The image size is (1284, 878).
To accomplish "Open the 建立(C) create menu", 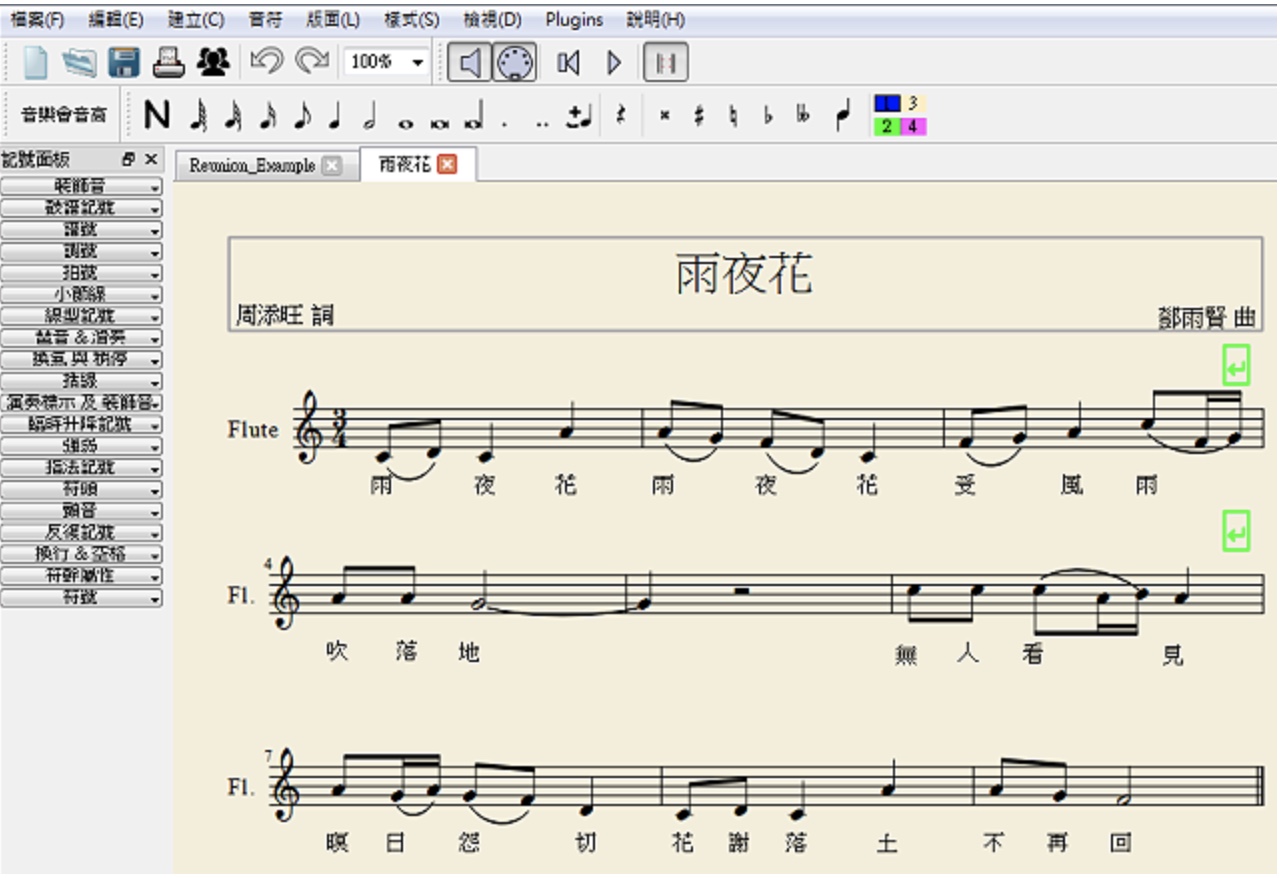I will click(x=196, y=20).
